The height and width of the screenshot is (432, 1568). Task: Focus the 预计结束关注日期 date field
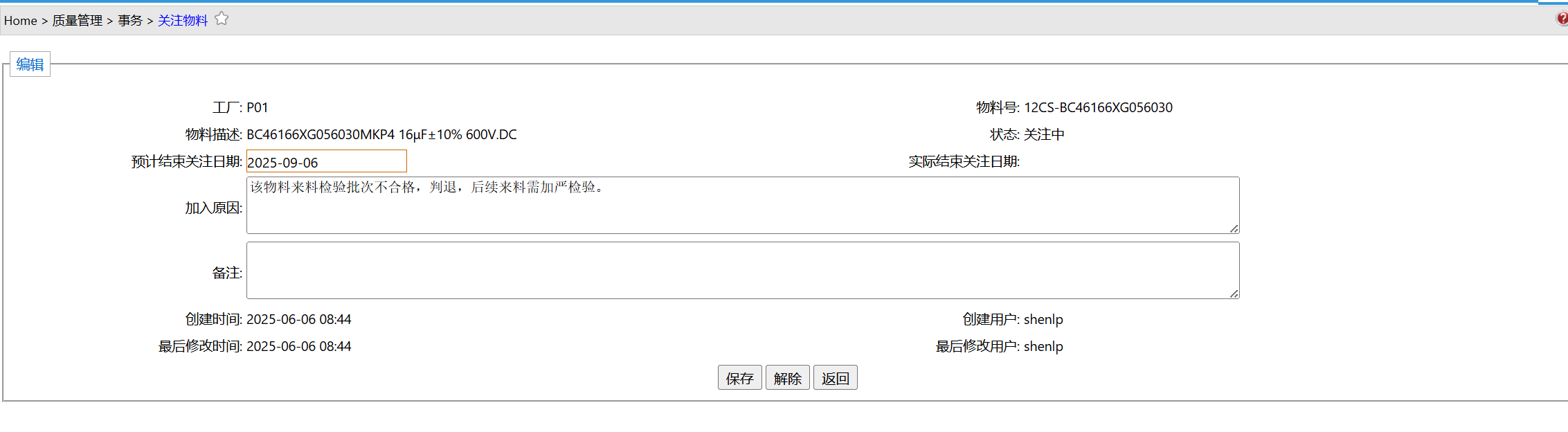click(327, 161)
